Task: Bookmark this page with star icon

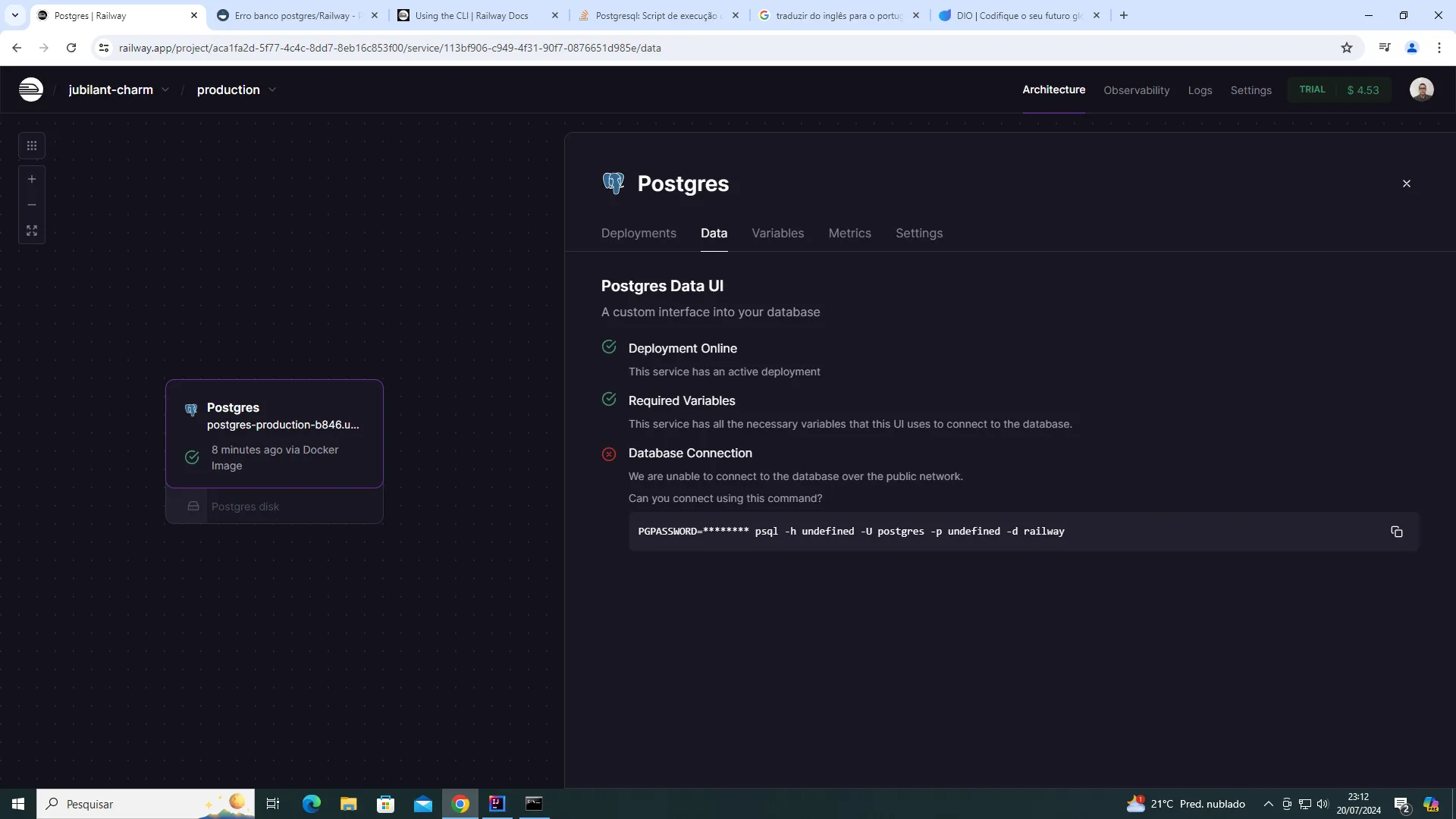Action: tap(1347, 48)
